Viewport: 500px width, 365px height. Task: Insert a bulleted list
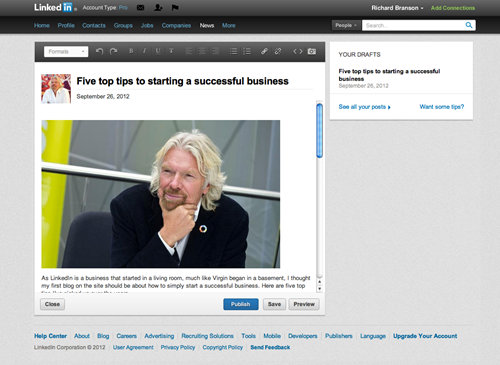pos(233,51)
